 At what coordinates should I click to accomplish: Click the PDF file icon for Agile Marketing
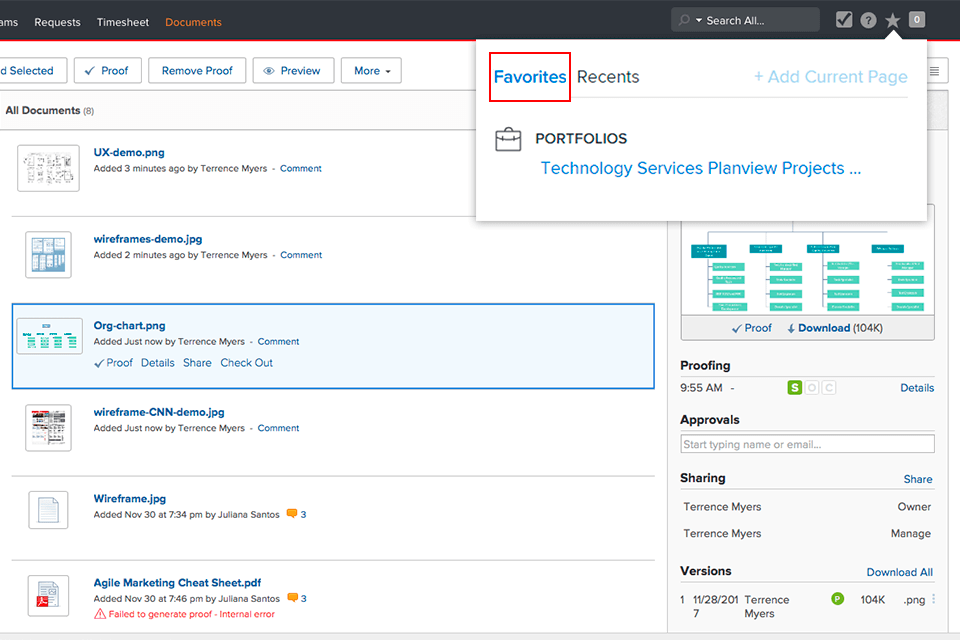(48, 595)
